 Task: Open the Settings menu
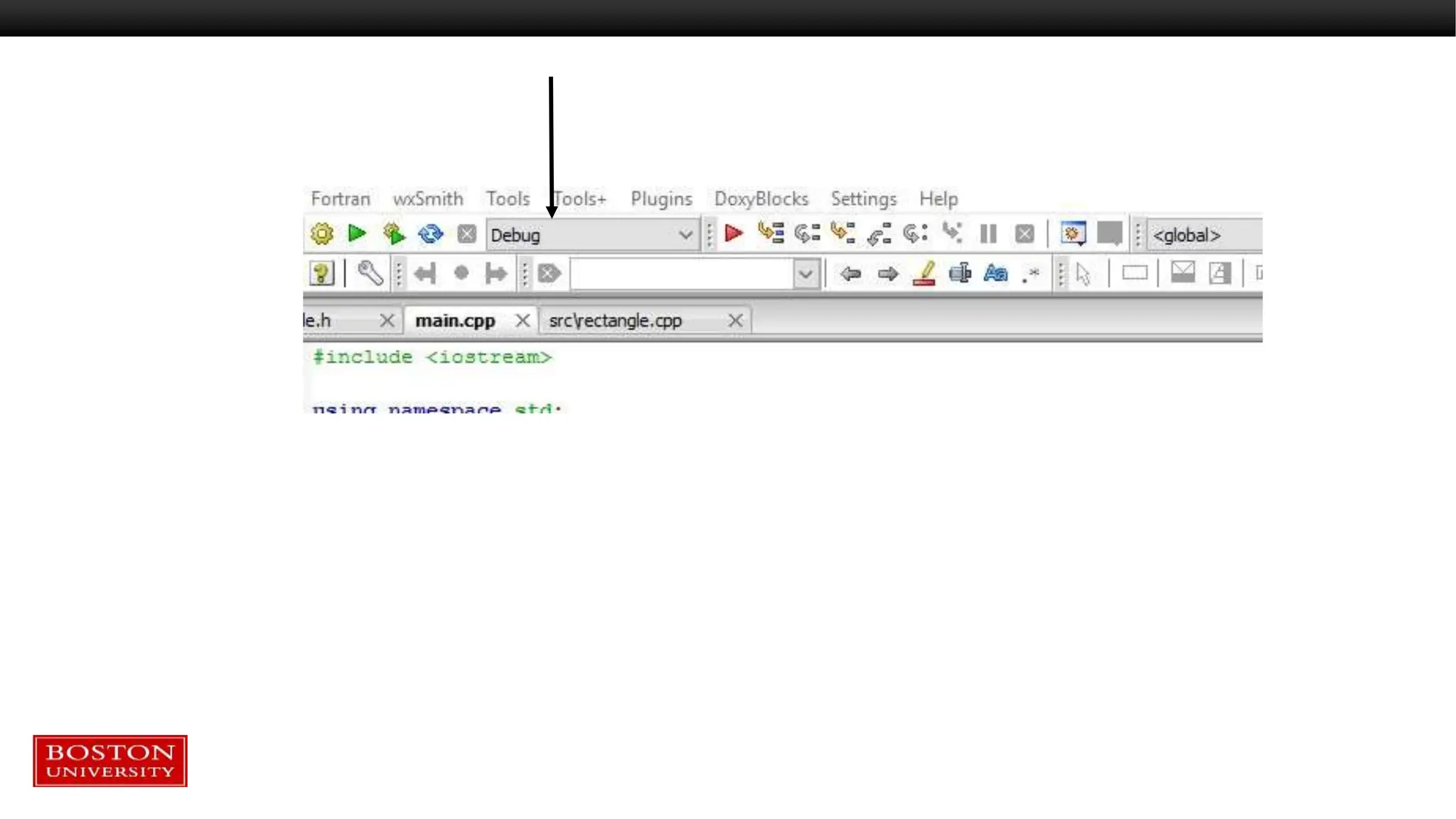[864, 199]
